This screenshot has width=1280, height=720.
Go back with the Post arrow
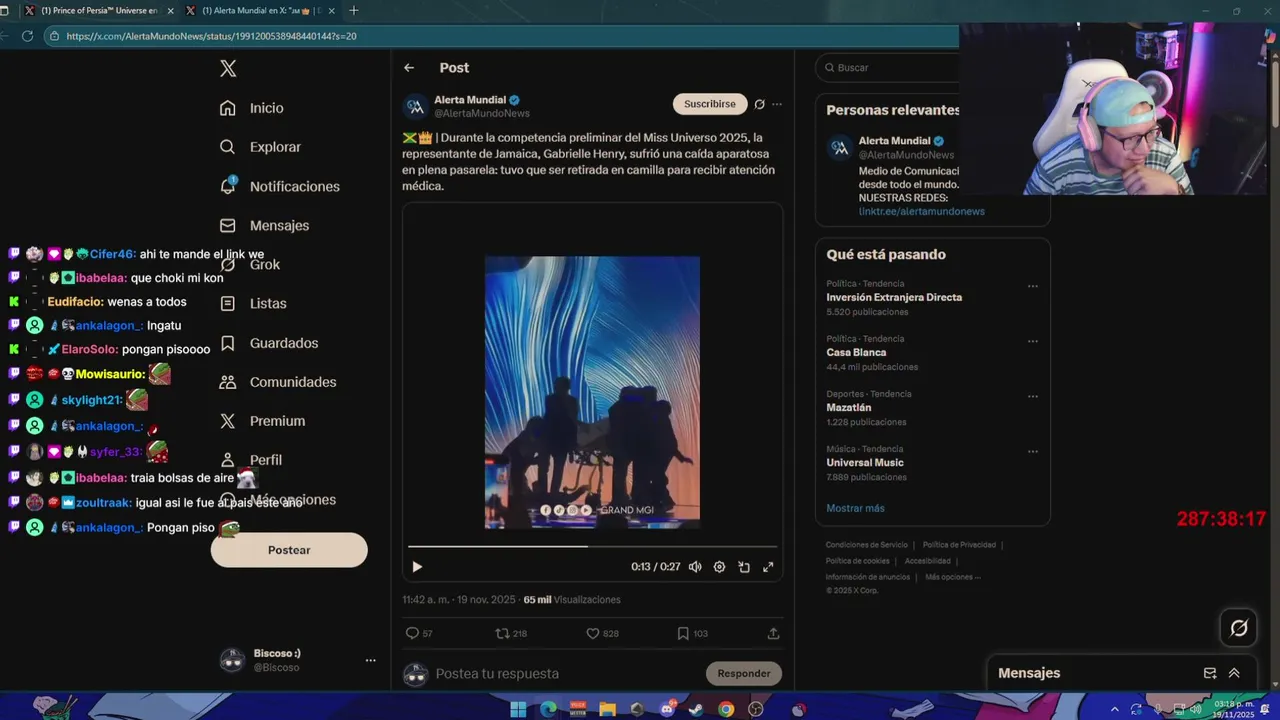pyautogui.click(x=409, y=68)
